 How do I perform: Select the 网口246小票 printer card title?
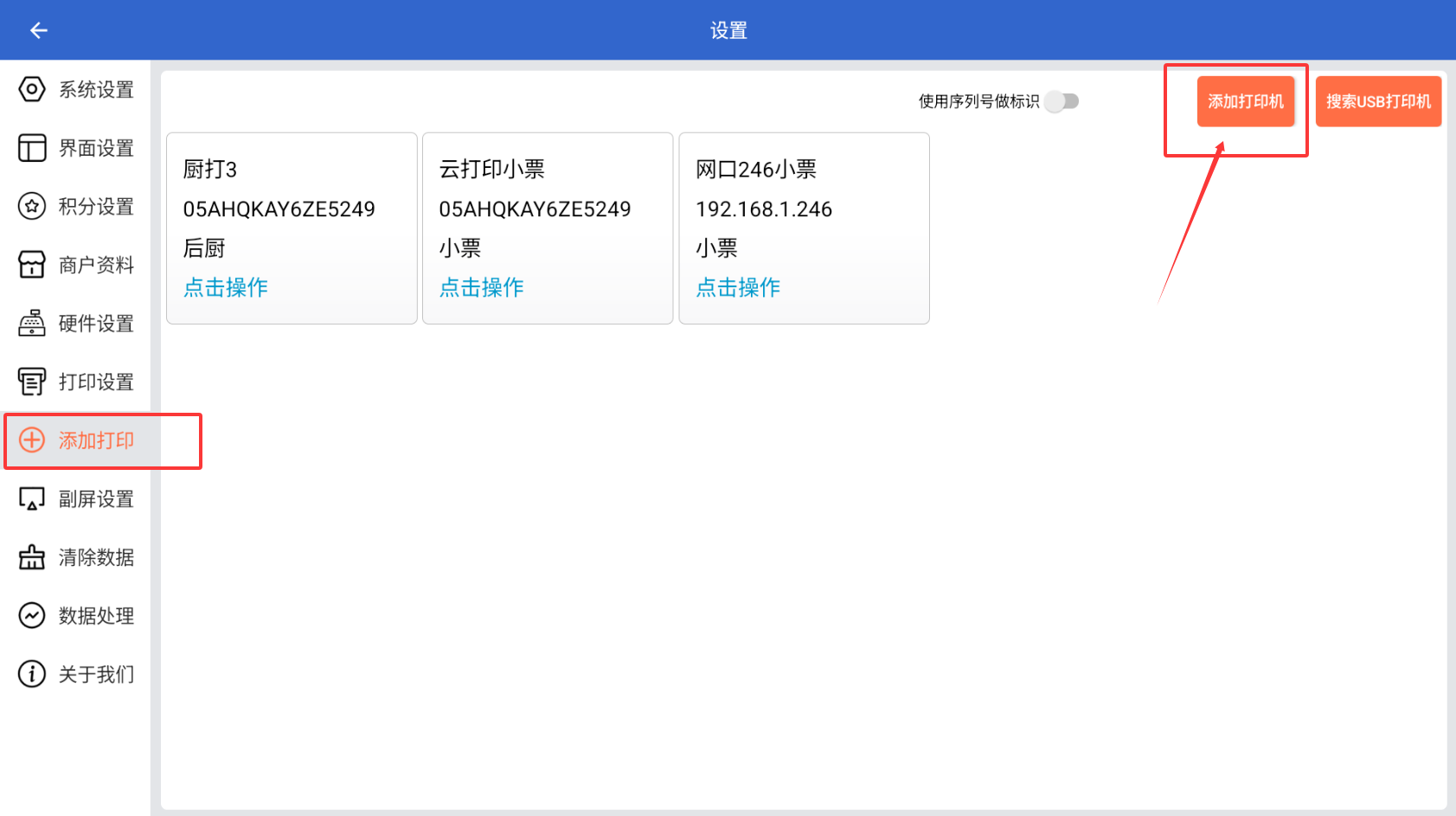pyautogui.click(x=756, y=170)
